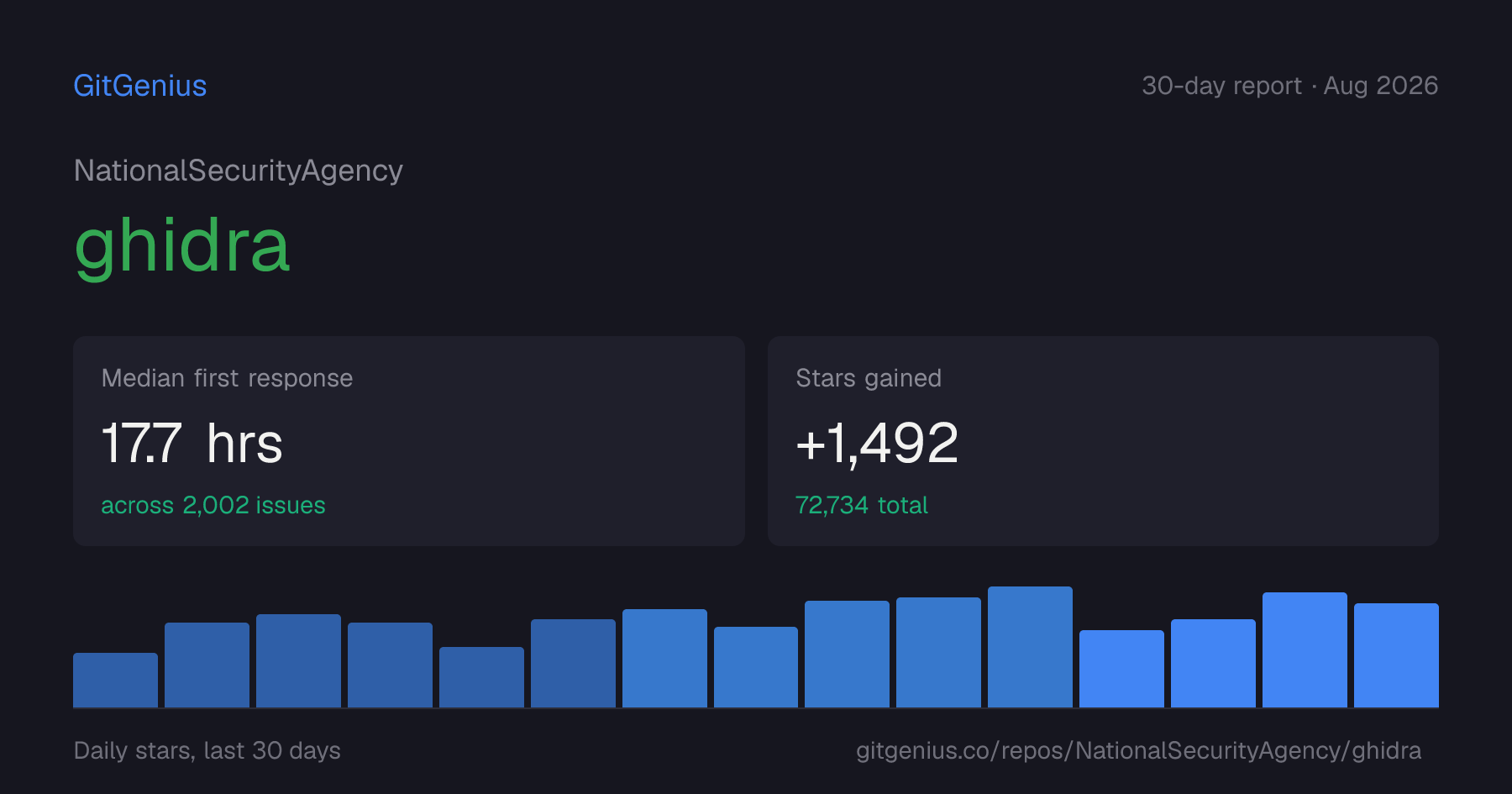Screen dimensions: 1512x794
Task: Open the gitgenius.co/repos/NationalSecurityAgency/ghidra URL
Action: pyautogui.click(x=1139, y=750)
